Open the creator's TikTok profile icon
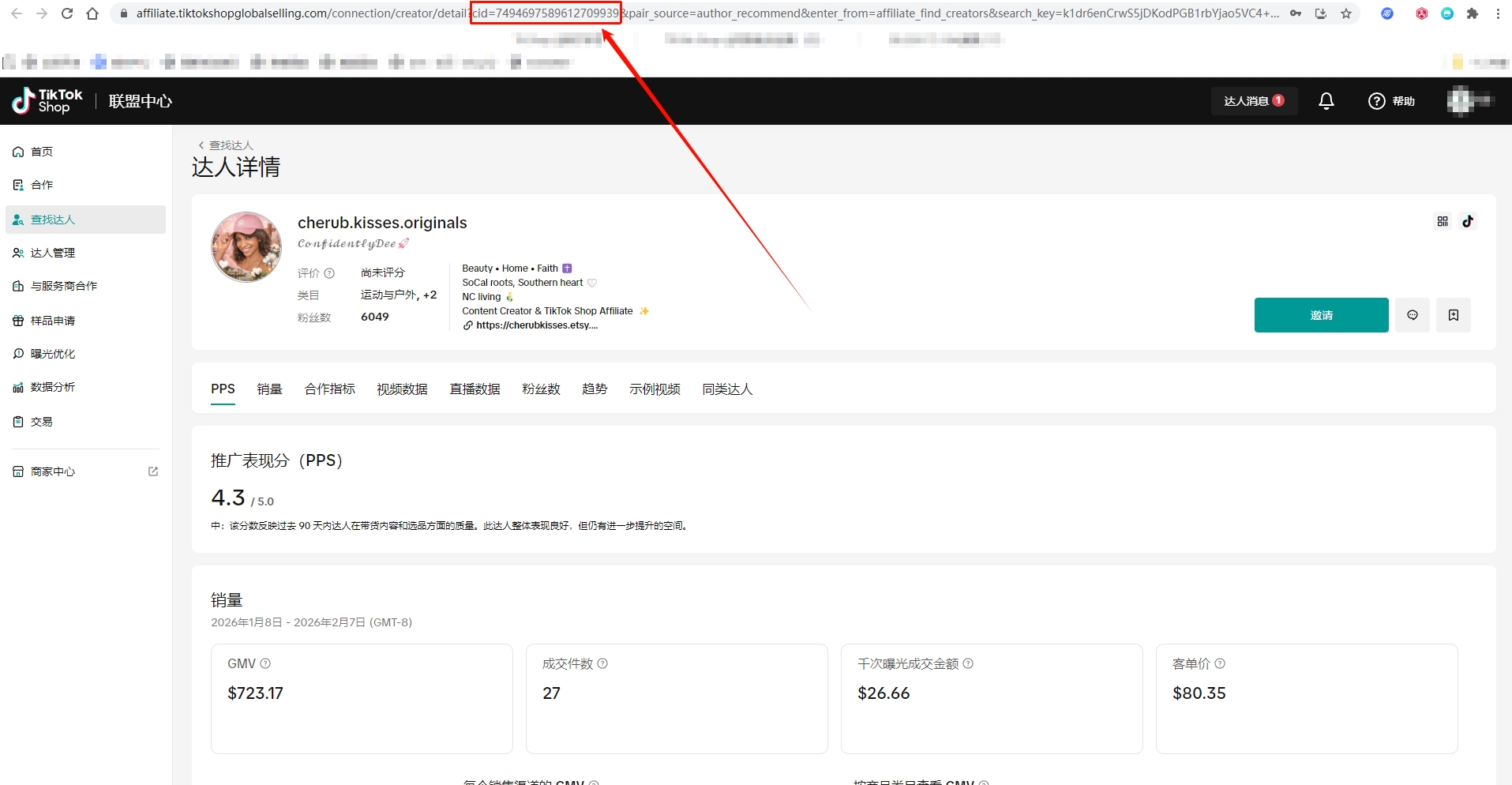Screen dimensions: 1512x785 pyautogui.click(x=1468, y=221)
